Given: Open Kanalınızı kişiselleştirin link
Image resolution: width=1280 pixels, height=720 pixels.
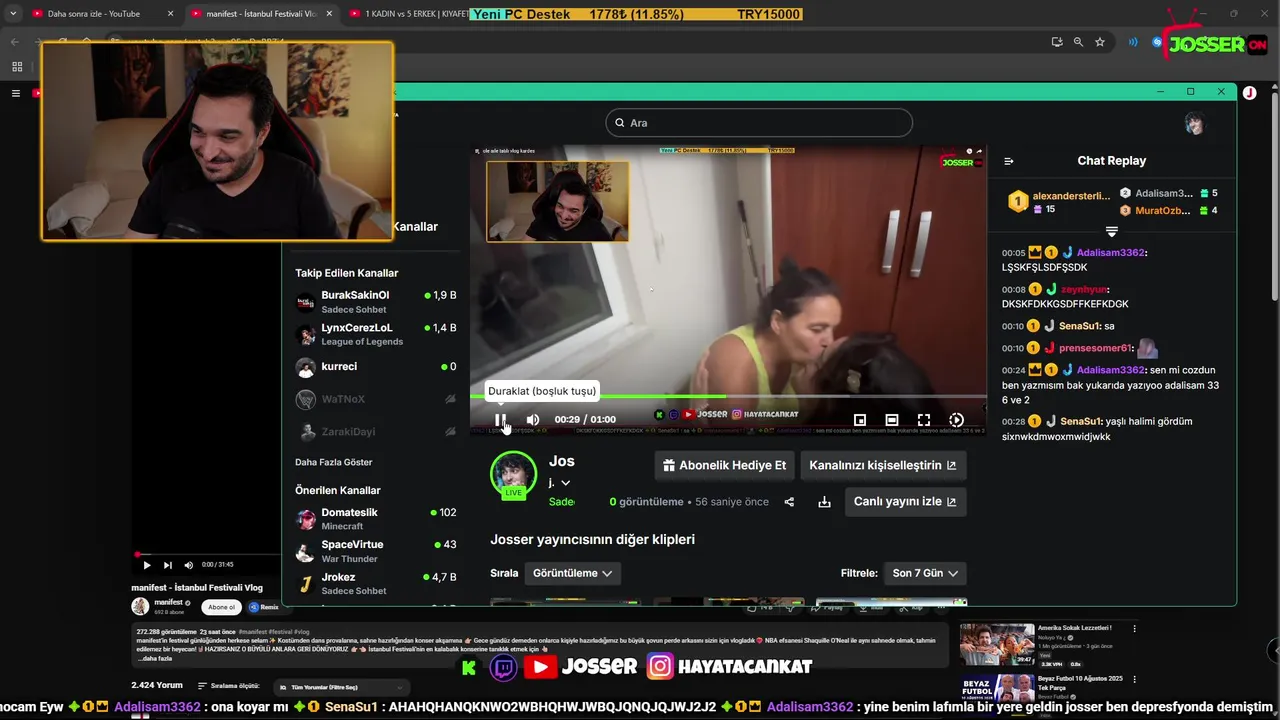Looking at the screenshot, I should [x=883, y=465].
